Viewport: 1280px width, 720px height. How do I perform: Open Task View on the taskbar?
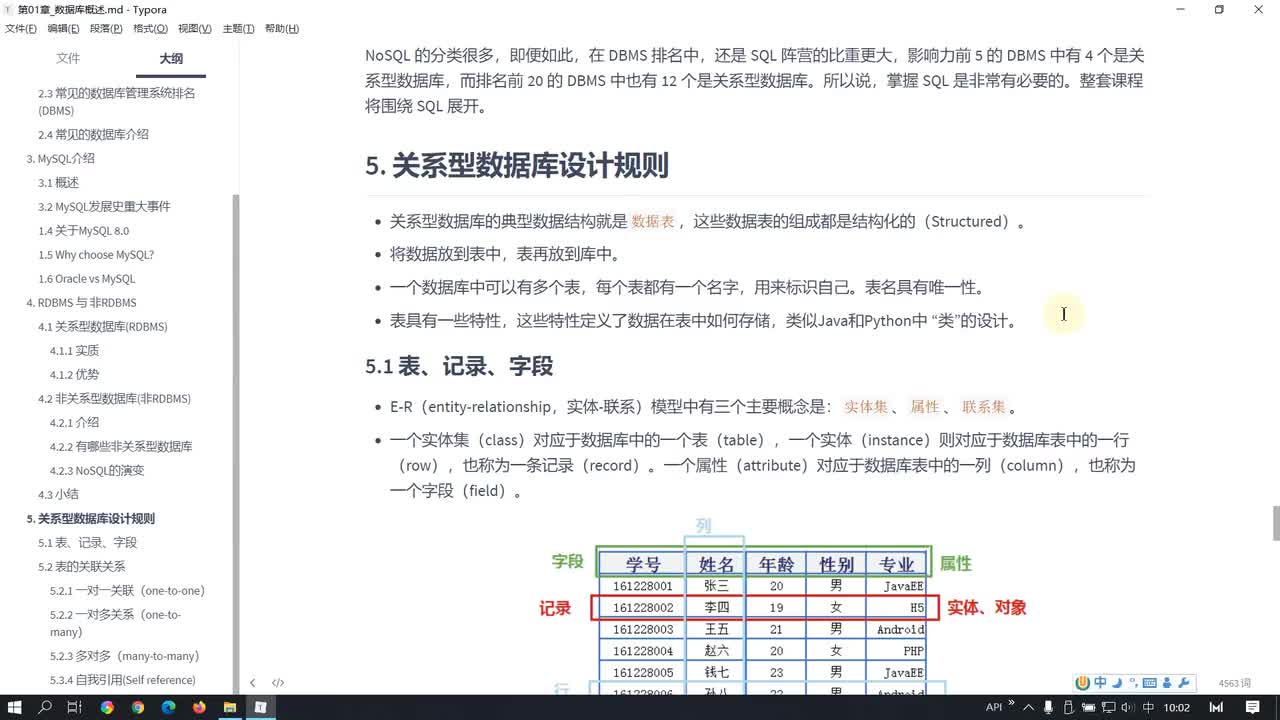click(x=75, y=707)
